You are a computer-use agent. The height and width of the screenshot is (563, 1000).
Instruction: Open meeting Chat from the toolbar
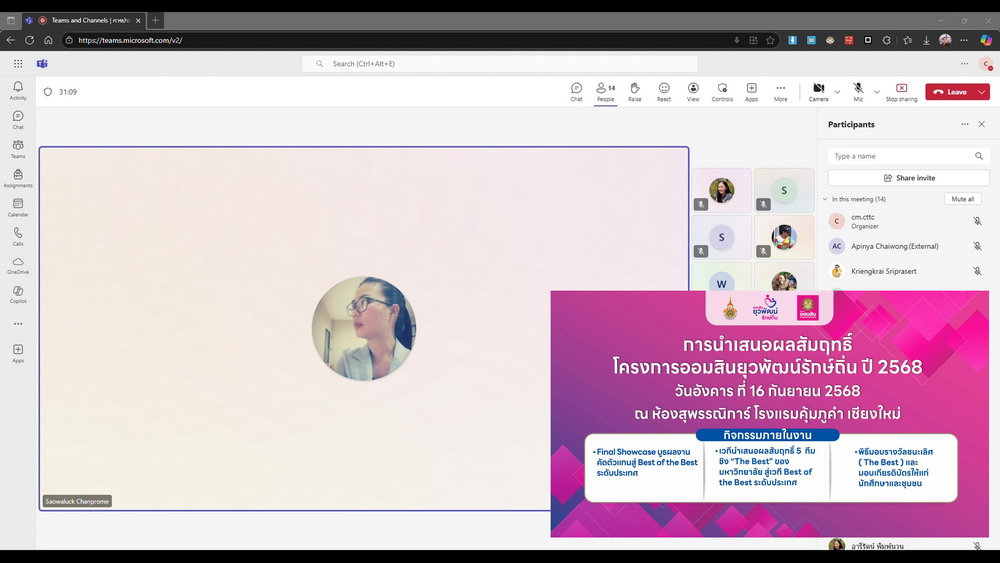click(577, 92)
